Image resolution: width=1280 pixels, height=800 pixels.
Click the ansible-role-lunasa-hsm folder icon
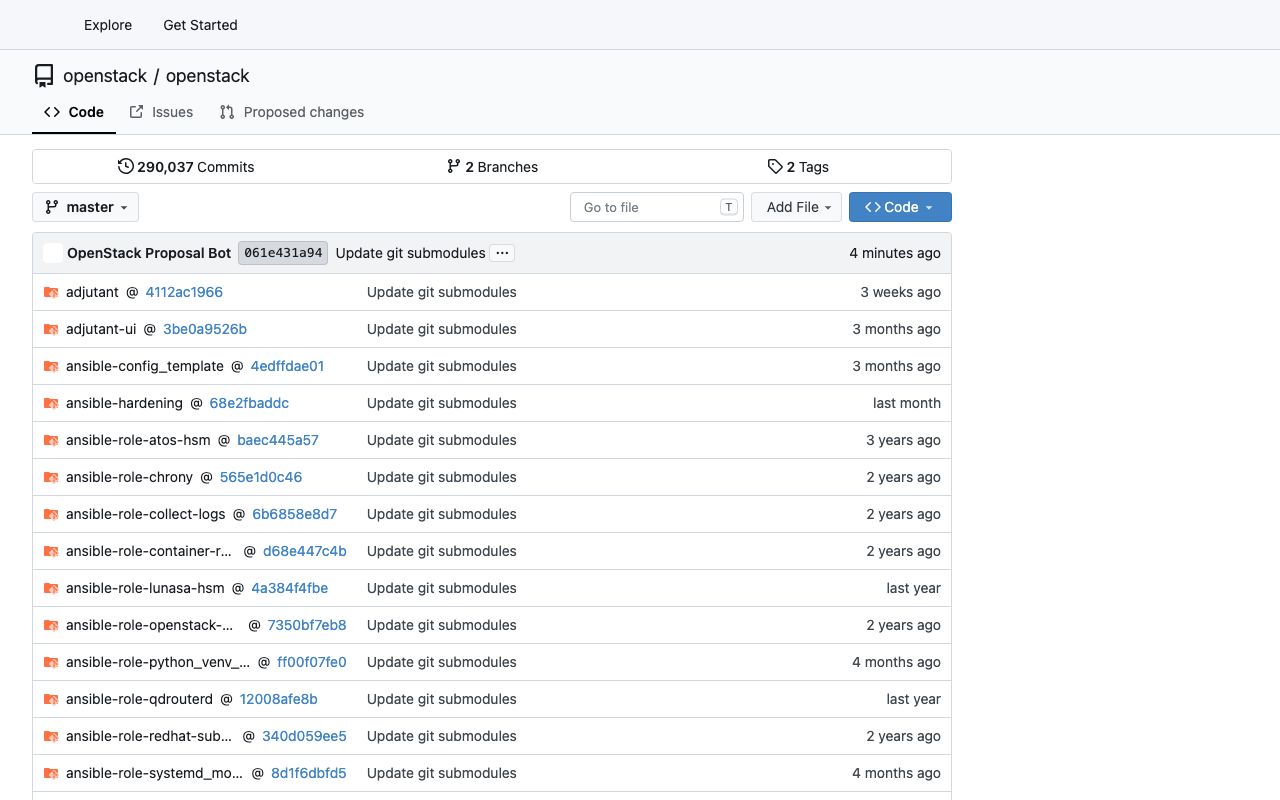click(x=51, y=588)
